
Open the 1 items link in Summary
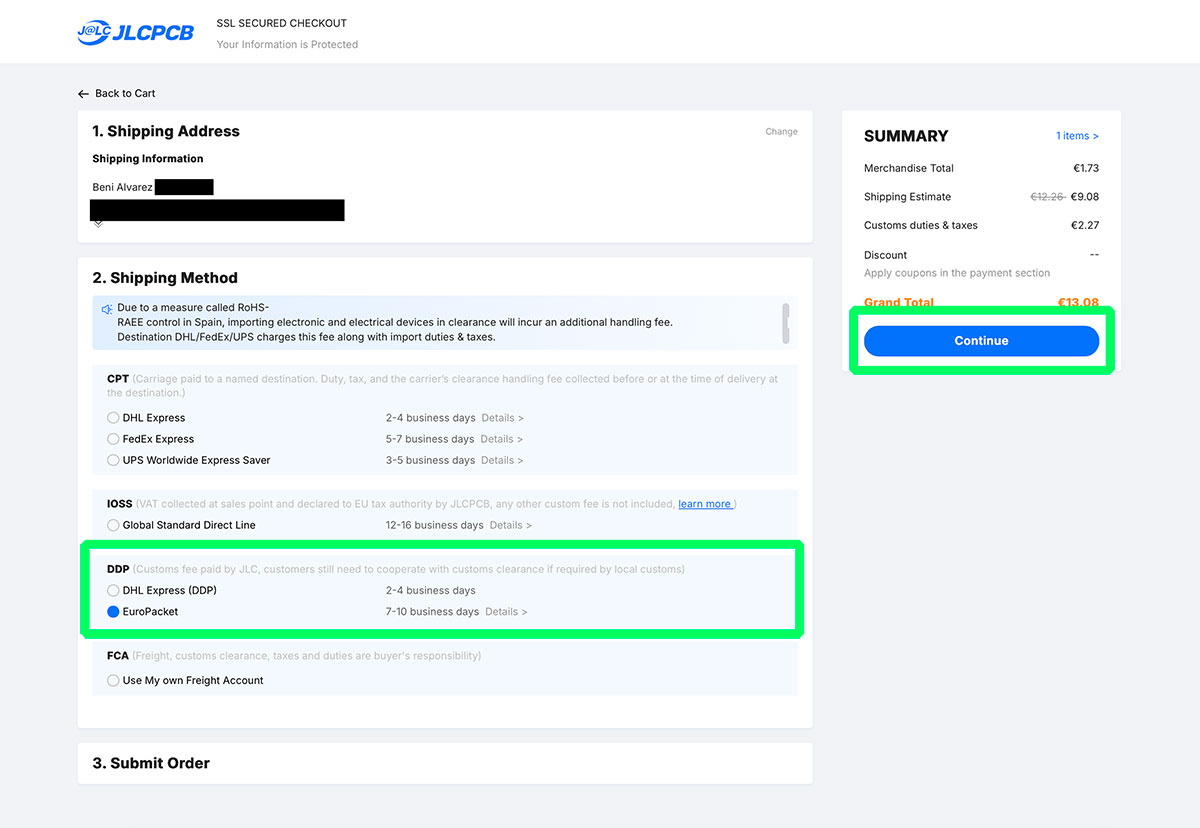coord(1077,136)
